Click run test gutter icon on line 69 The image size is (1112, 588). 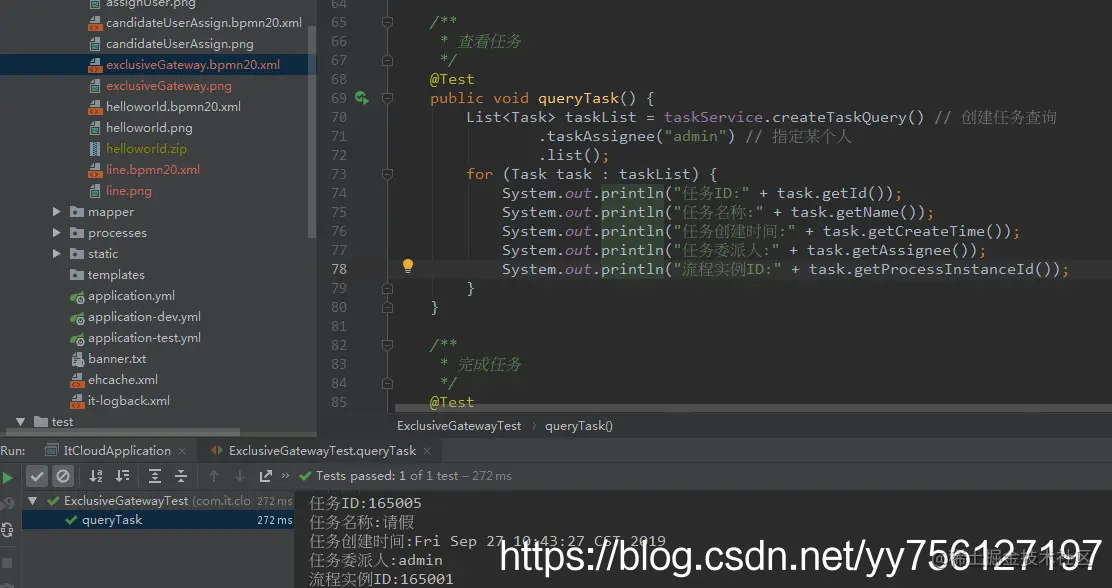tap(362, 98)
